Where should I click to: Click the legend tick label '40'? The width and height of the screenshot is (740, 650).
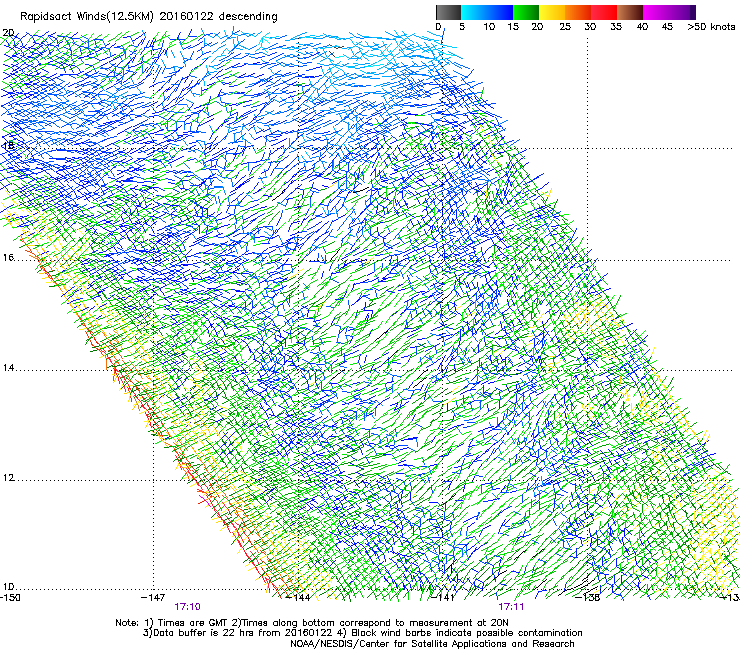pyautogui.click(x=642, y=27)
